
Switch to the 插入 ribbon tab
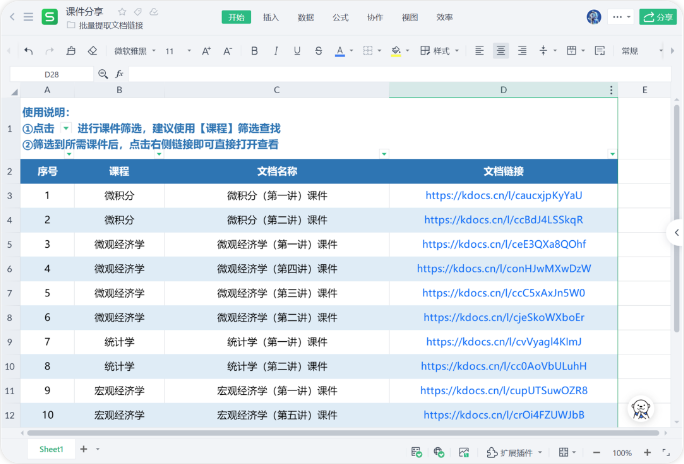271,17
